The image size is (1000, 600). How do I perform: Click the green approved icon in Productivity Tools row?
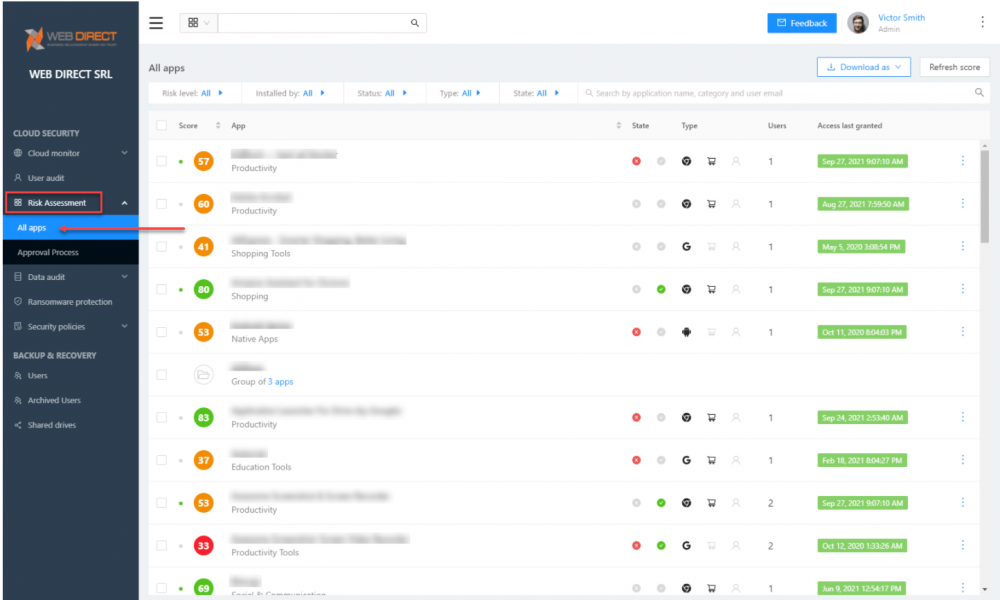(661, 546)
